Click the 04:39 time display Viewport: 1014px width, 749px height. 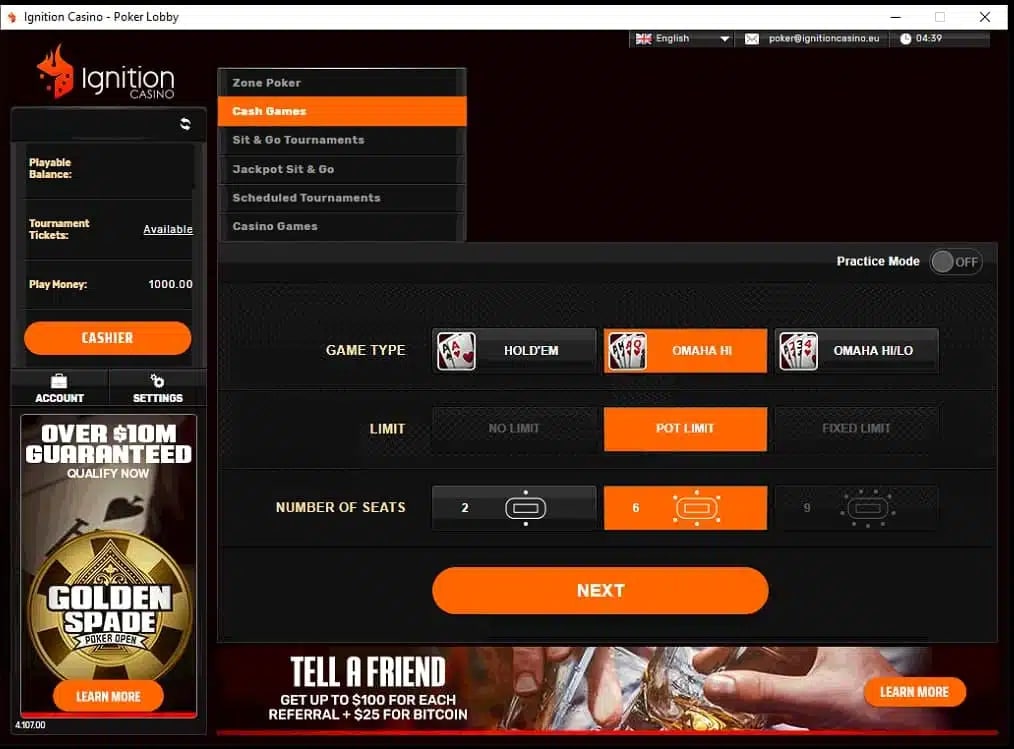tap(929, 38)
